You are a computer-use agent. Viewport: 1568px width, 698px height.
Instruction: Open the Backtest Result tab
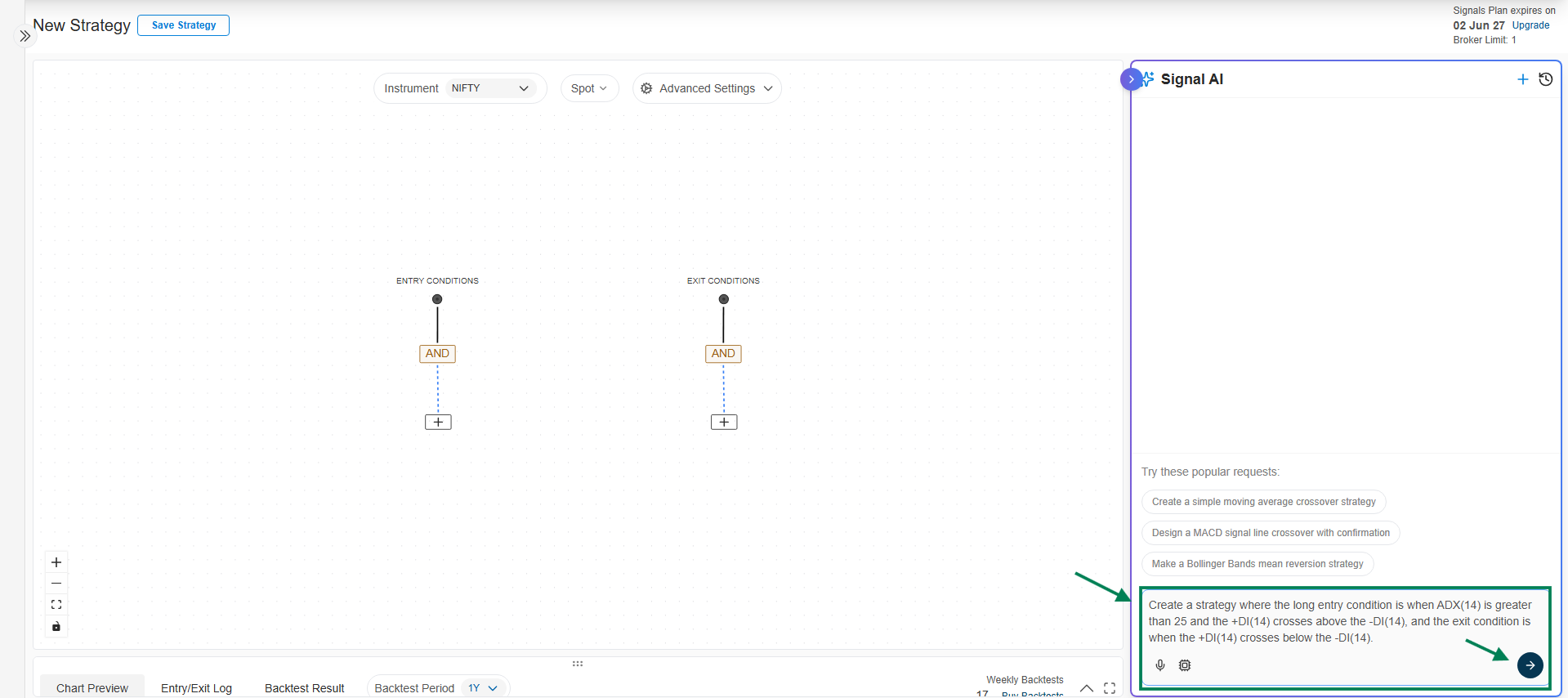[304, 688]
